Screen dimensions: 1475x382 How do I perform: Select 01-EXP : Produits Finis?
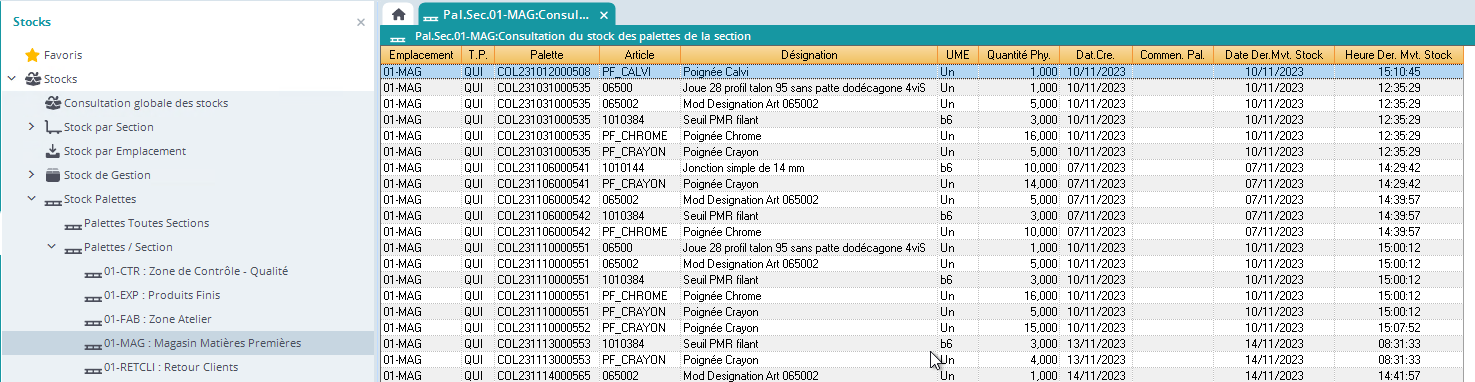162,295
